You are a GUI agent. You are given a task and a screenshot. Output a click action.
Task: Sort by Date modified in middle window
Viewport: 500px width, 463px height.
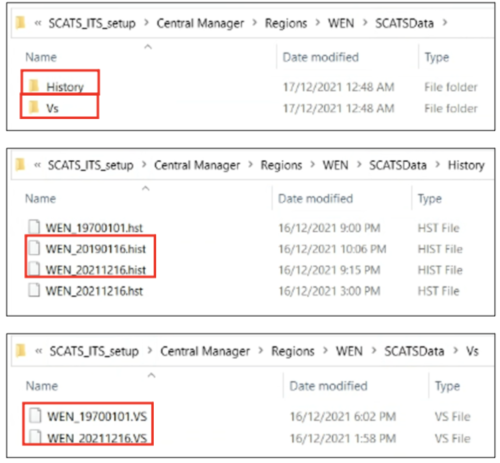click(x=315, y=199)
